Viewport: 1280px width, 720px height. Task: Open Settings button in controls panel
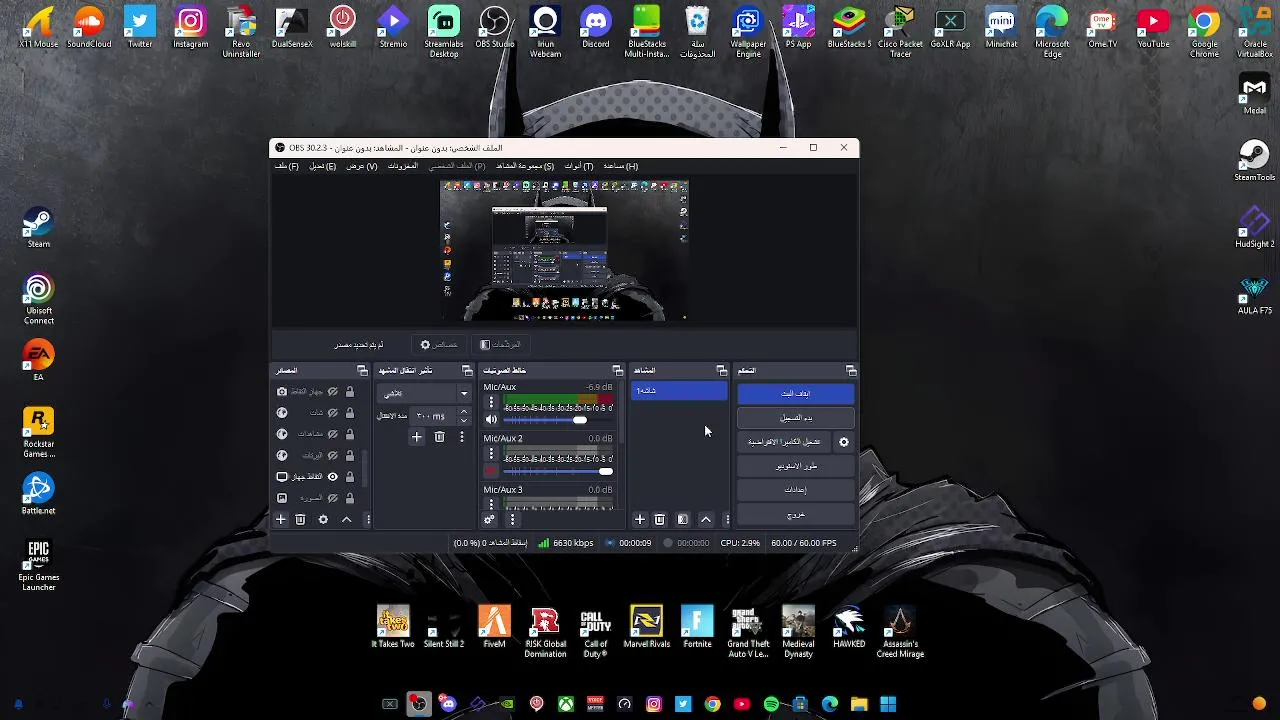(x=796, y=490)
